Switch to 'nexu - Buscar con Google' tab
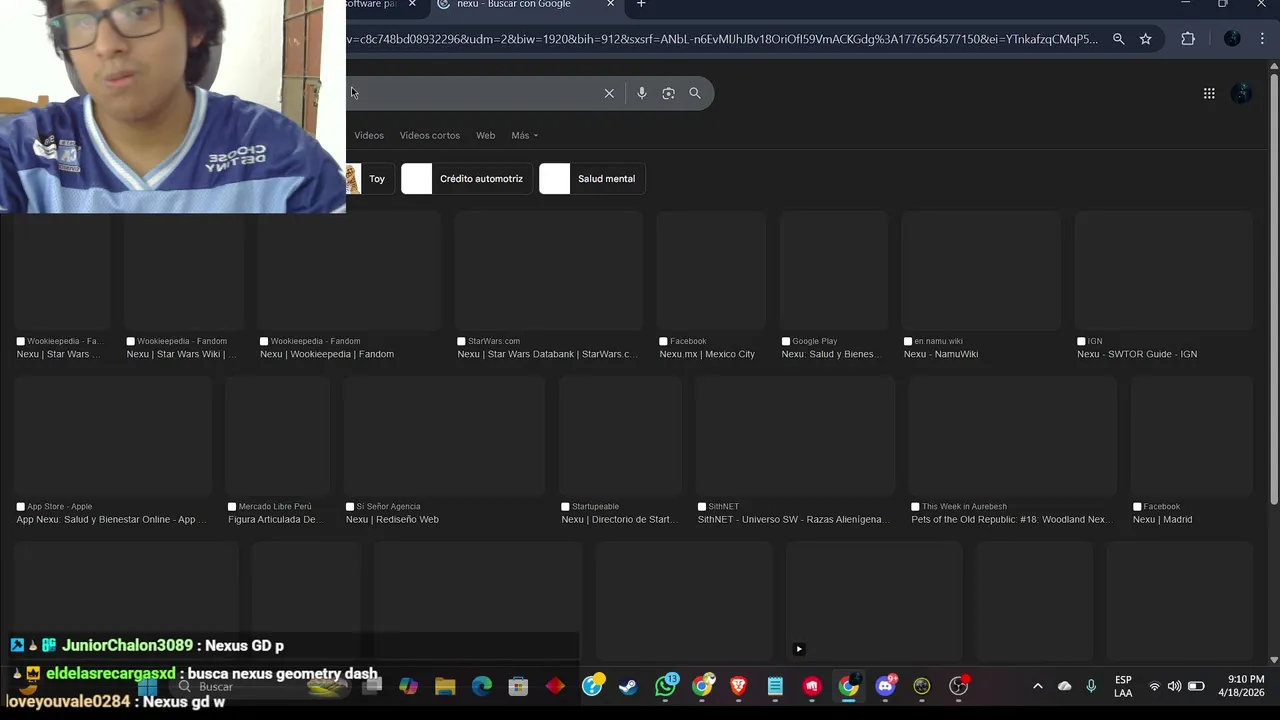 tap(525, 4)
